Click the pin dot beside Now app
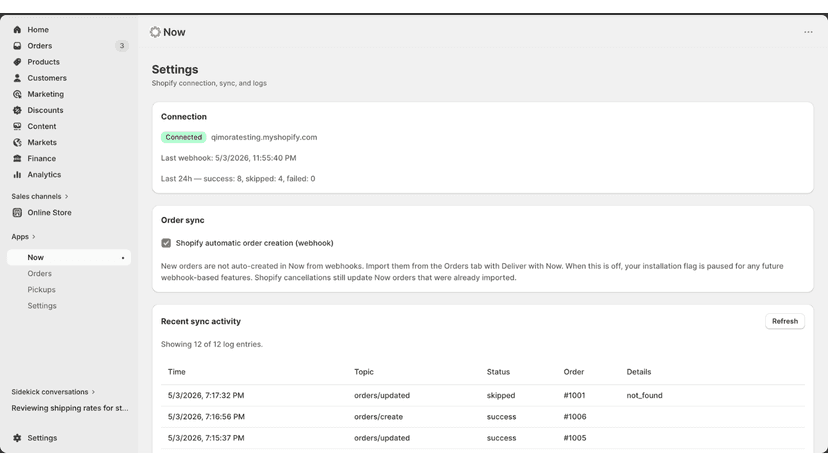828x466 pixels. click(123, 258)
